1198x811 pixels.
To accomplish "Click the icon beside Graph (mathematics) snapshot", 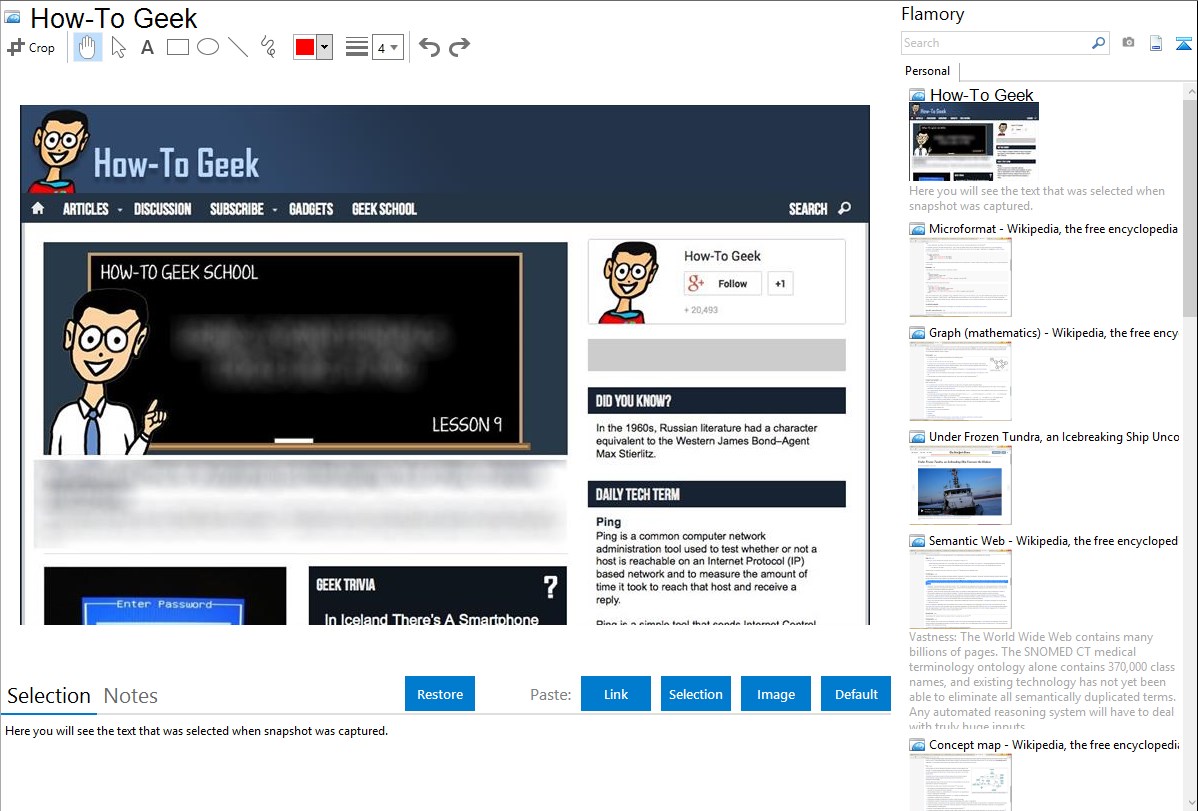I will click(x=917, y=333).
